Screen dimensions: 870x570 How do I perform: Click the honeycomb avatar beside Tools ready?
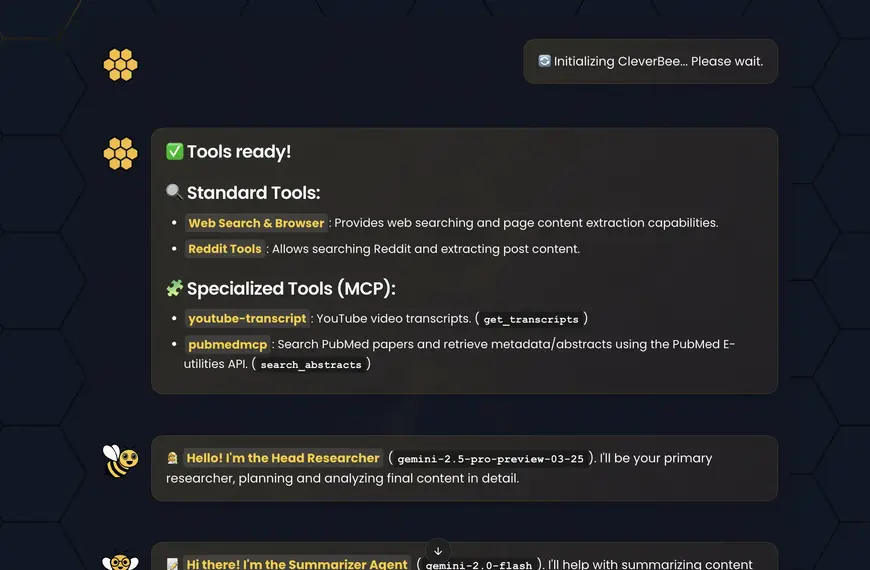[x=120, y=153]
